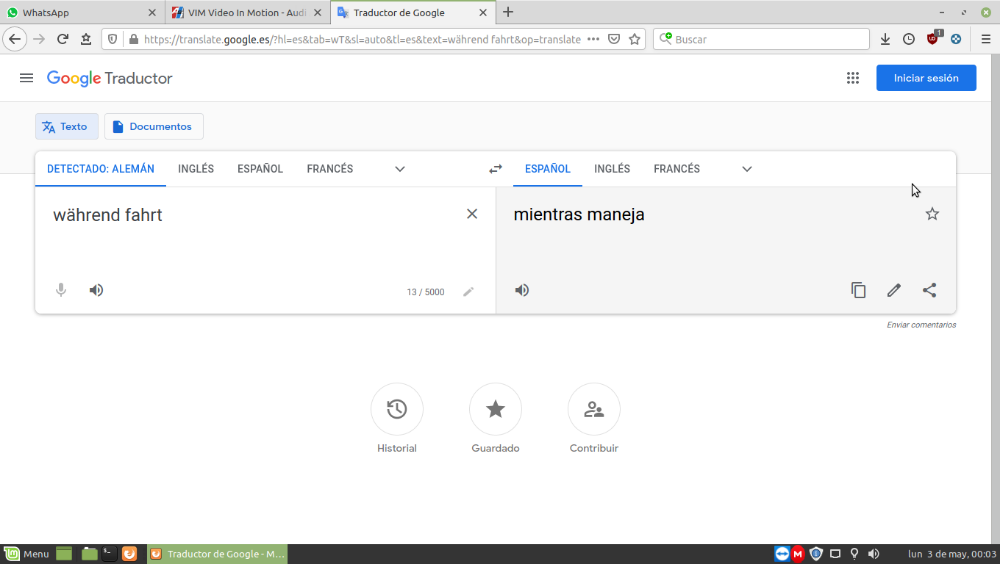Open the Google Translate hamburger menu
Screen dimensions: 1000x564
[26, 78]
